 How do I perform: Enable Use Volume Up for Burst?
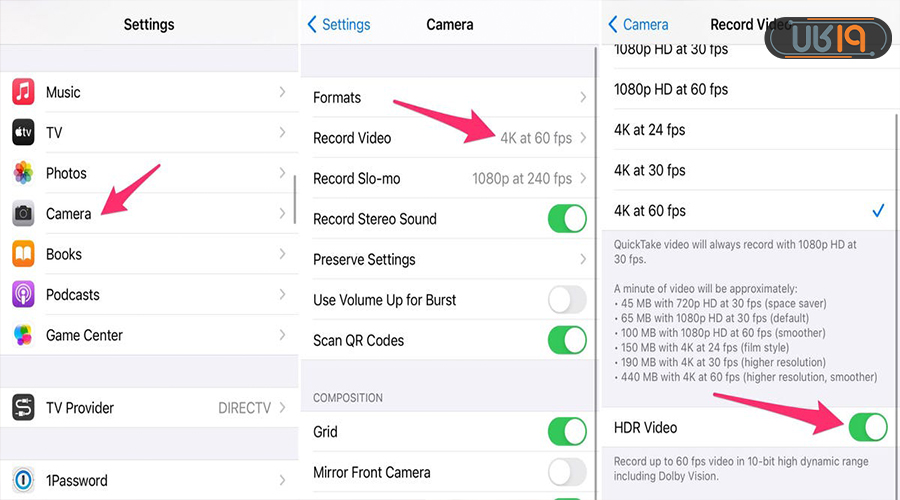[x=567, y=300]
